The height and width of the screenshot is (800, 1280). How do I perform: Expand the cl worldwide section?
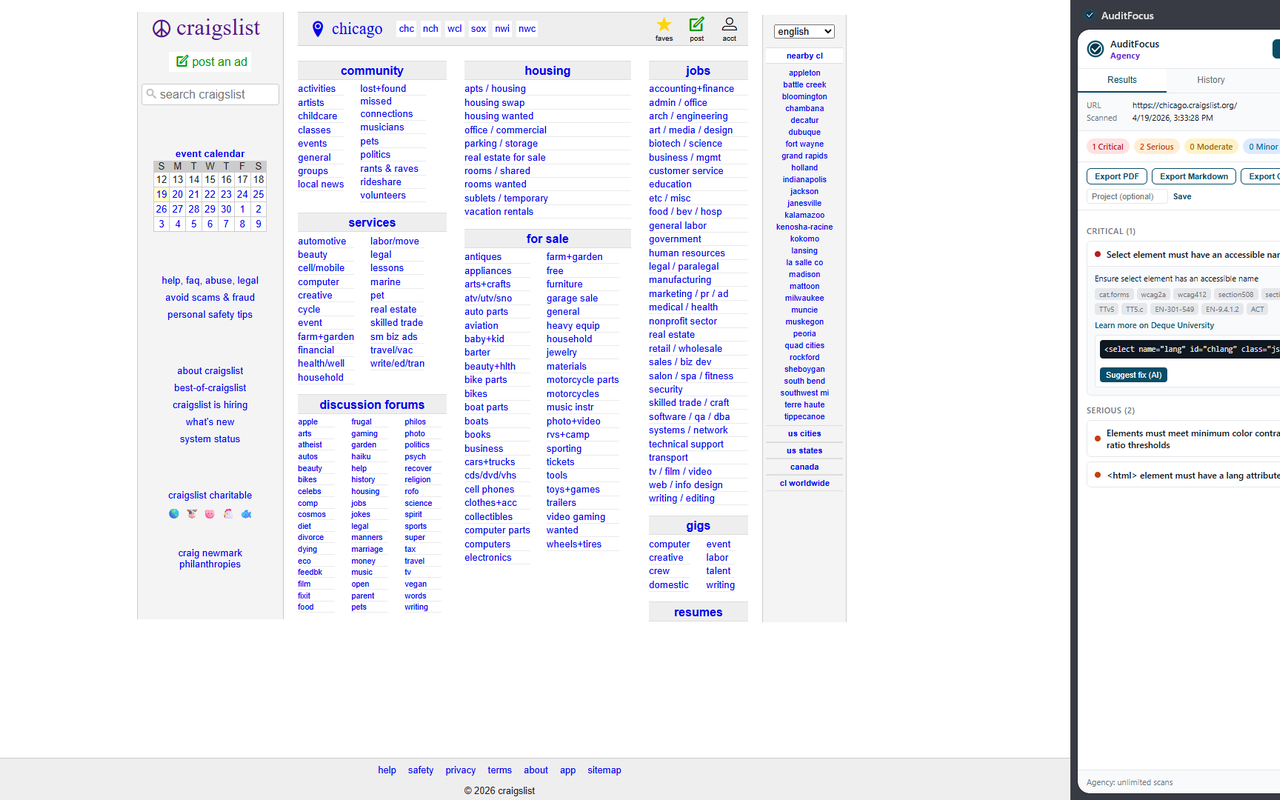[804, 483]
